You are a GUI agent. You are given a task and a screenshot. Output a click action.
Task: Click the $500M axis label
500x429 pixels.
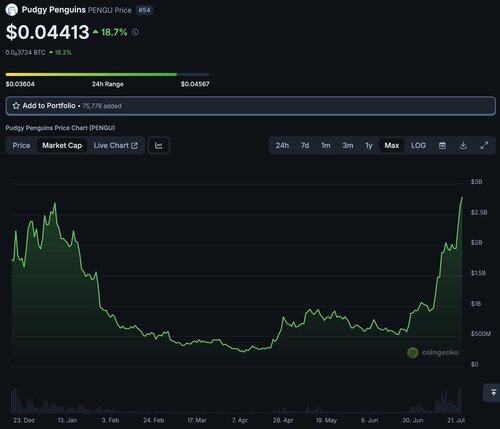tap(481, 334)
